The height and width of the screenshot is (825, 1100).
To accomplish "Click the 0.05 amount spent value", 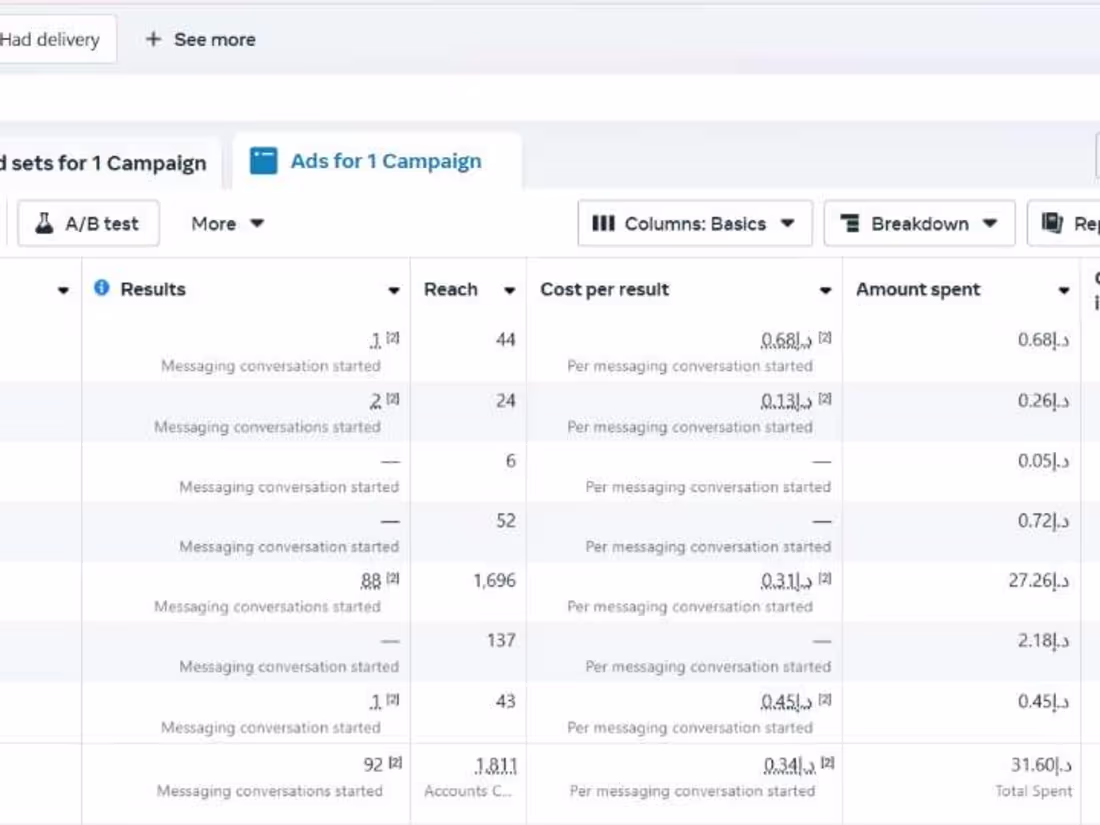I will [x=1044, y=461].
